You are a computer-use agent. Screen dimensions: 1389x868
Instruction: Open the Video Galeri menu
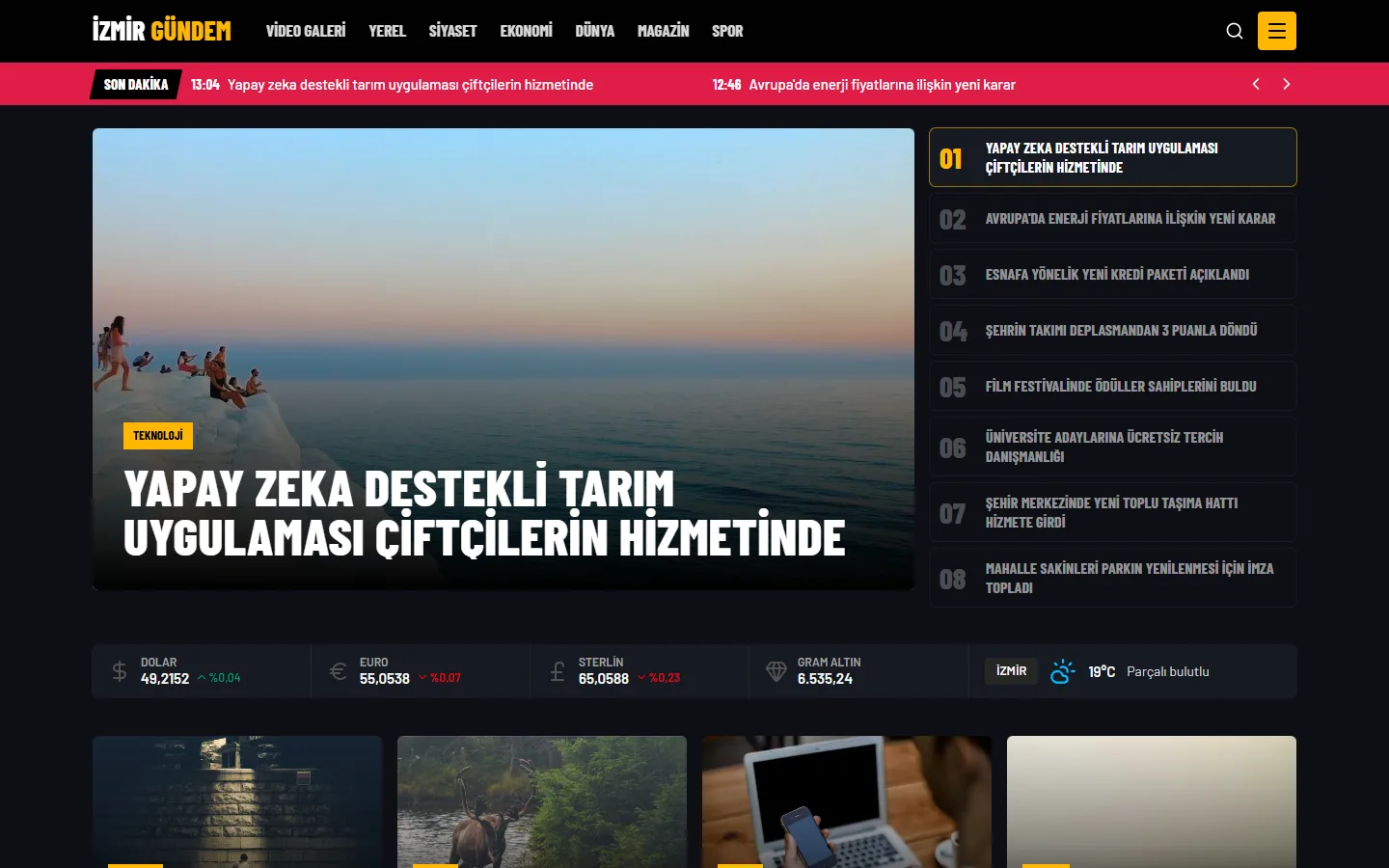click(x=306, y=31)
